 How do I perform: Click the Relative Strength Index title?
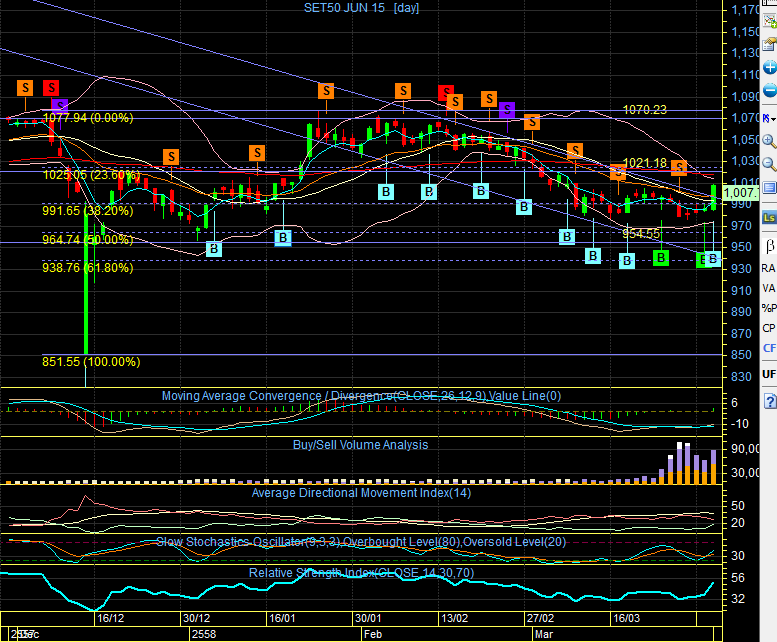point(361,573)
